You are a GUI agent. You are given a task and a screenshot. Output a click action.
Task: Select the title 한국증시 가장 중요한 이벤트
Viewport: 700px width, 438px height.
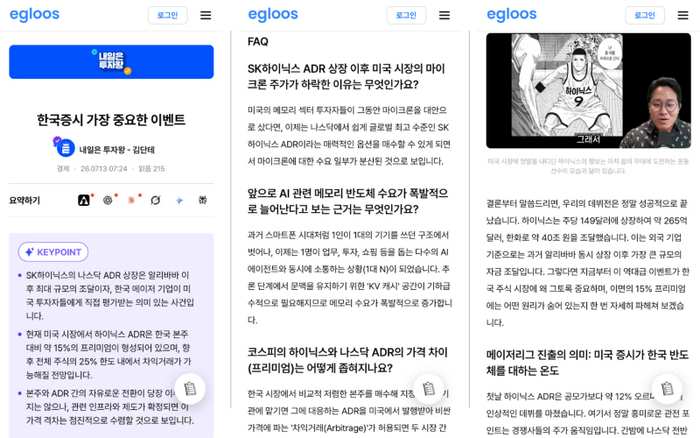(111, 120)
